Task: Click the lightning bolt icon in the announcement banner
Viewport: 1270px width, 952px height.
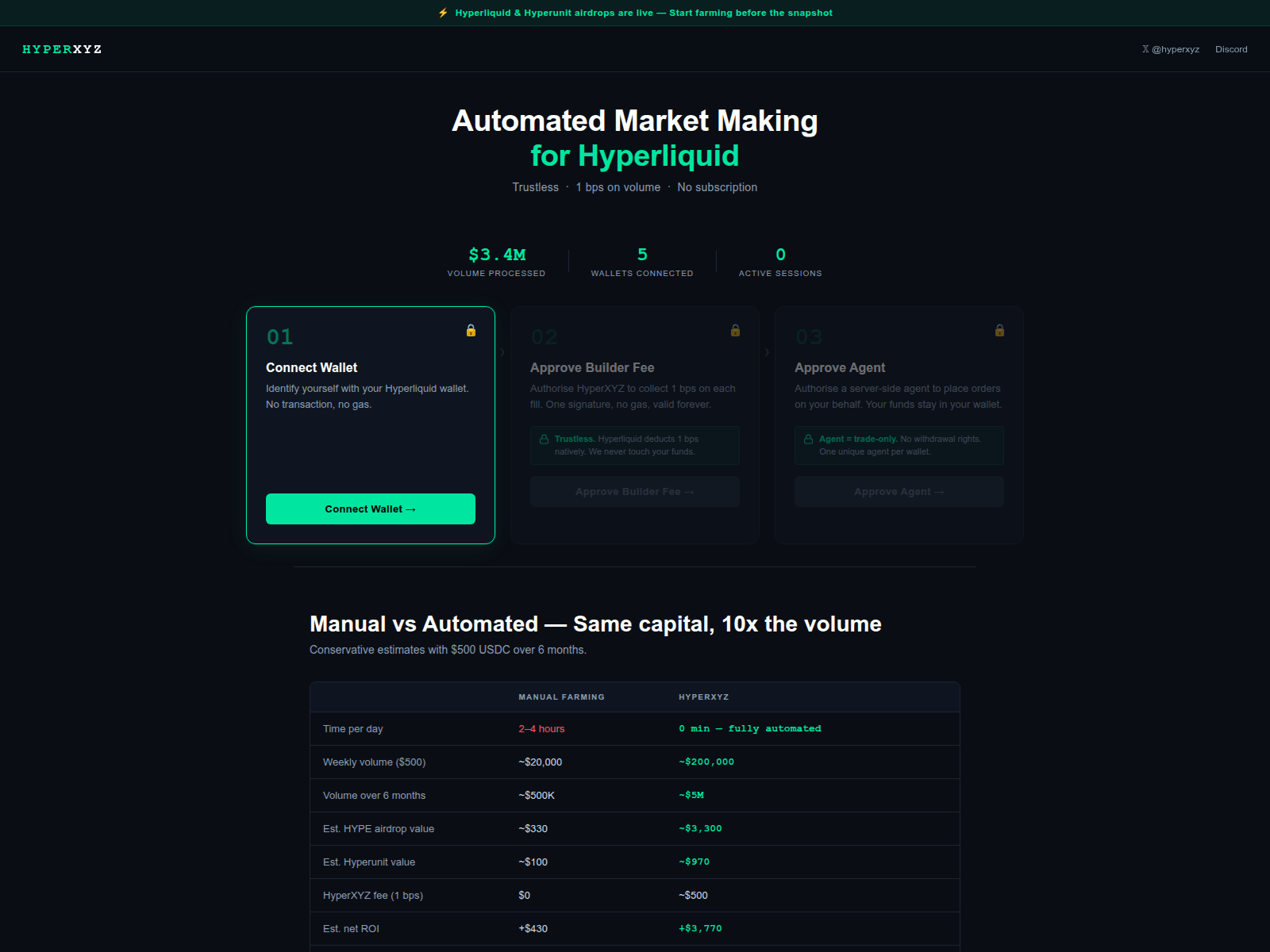Action: click(x=444, y=12)
